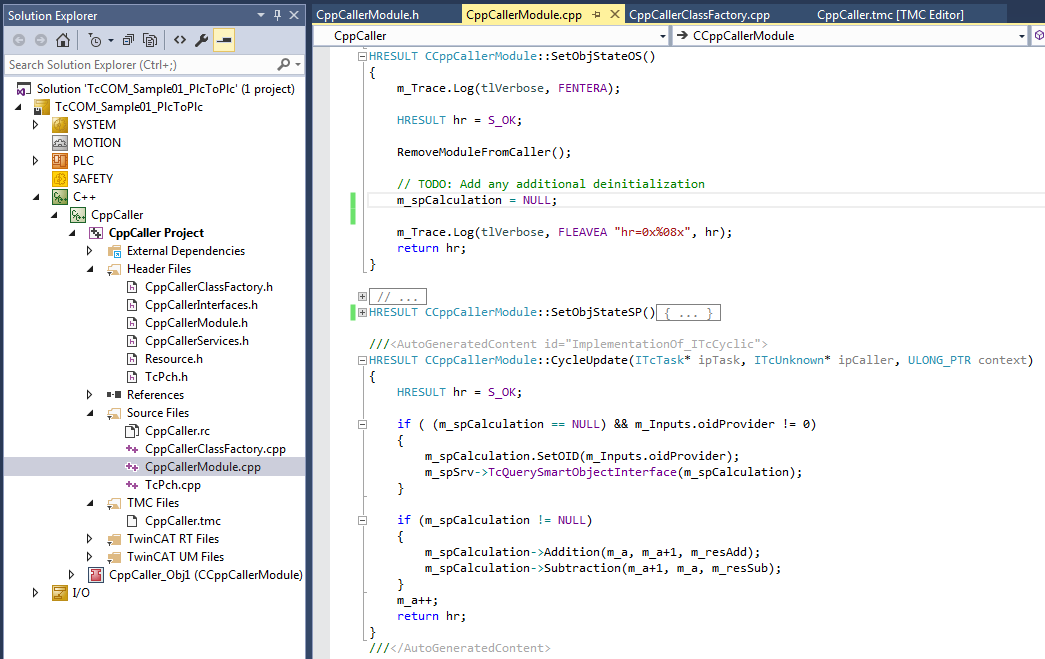Collapse the Header Files folder

91,269
